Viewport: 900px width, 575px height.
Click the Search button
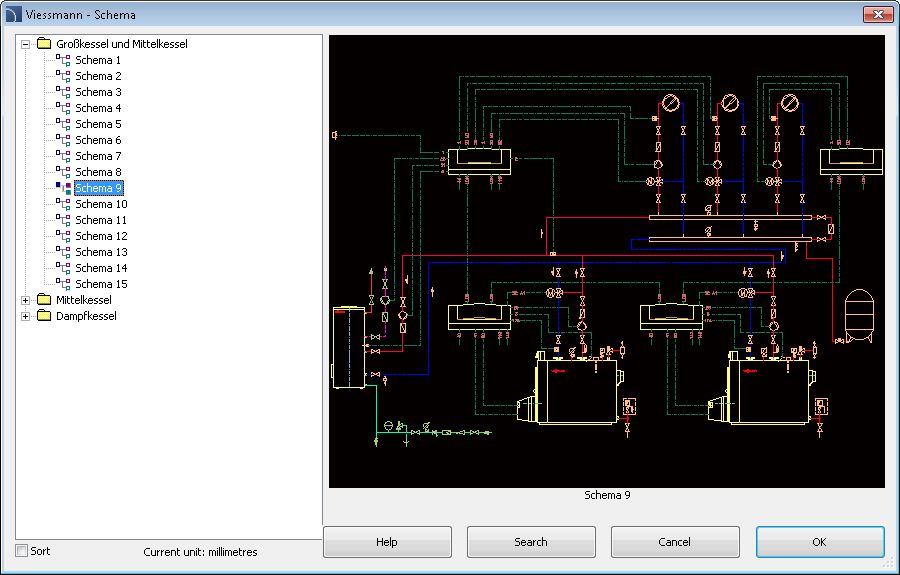(x=531, y=542)
